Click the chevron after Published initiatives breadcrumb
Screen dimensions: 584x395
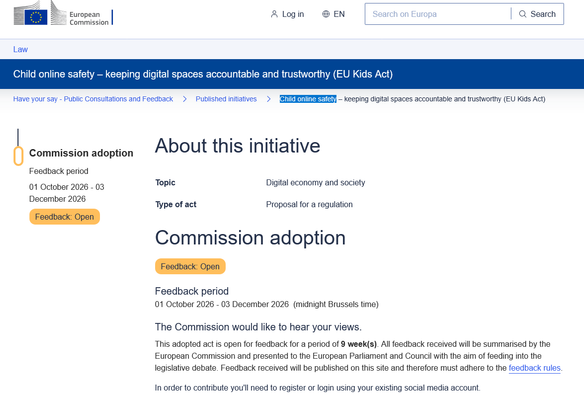(x=269, y=99)
